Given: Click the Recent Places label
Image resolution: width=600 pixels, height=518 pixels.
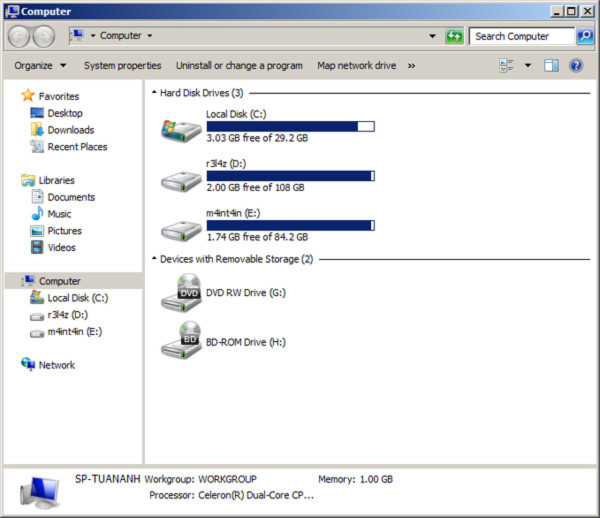Looking at the screenshot, I should tap(77, 147).
